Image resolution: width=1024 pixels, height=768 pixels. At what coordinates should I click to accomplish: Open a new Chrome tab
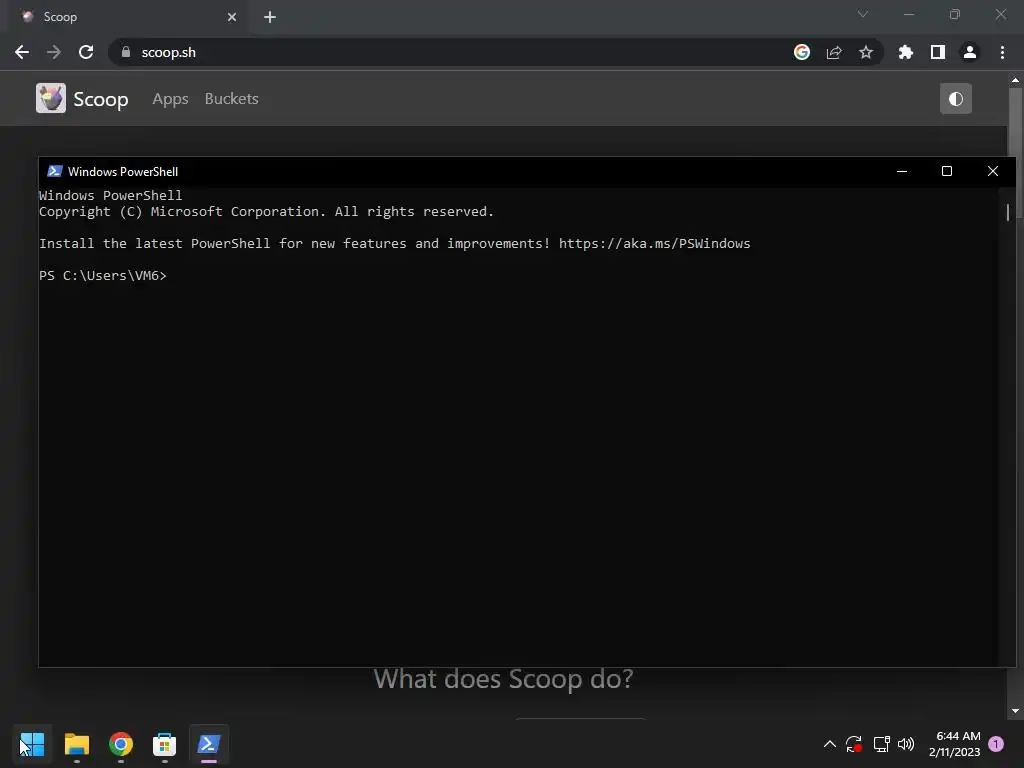[270, 17]
